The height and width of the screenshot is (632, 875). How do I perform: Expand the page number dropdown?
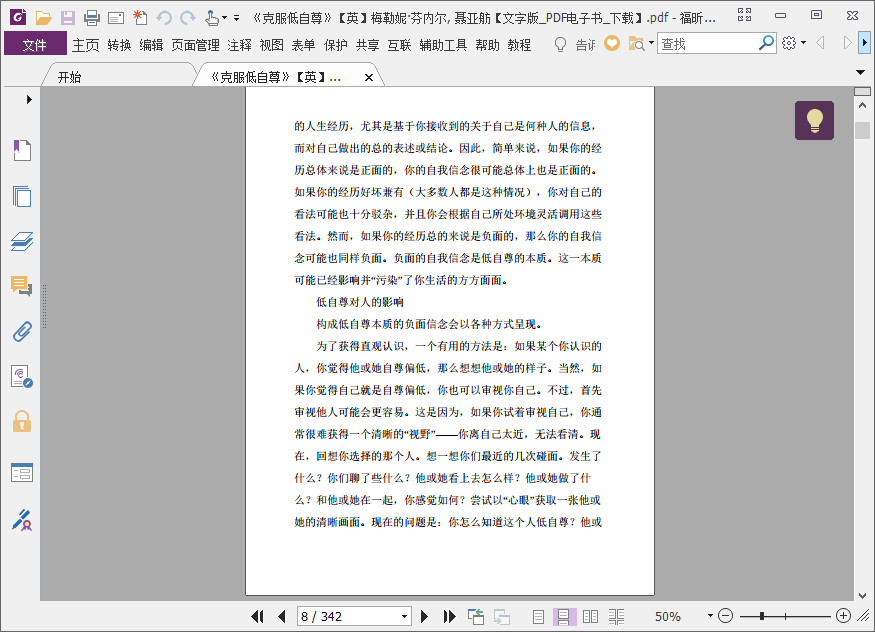[x=405, y=617]
